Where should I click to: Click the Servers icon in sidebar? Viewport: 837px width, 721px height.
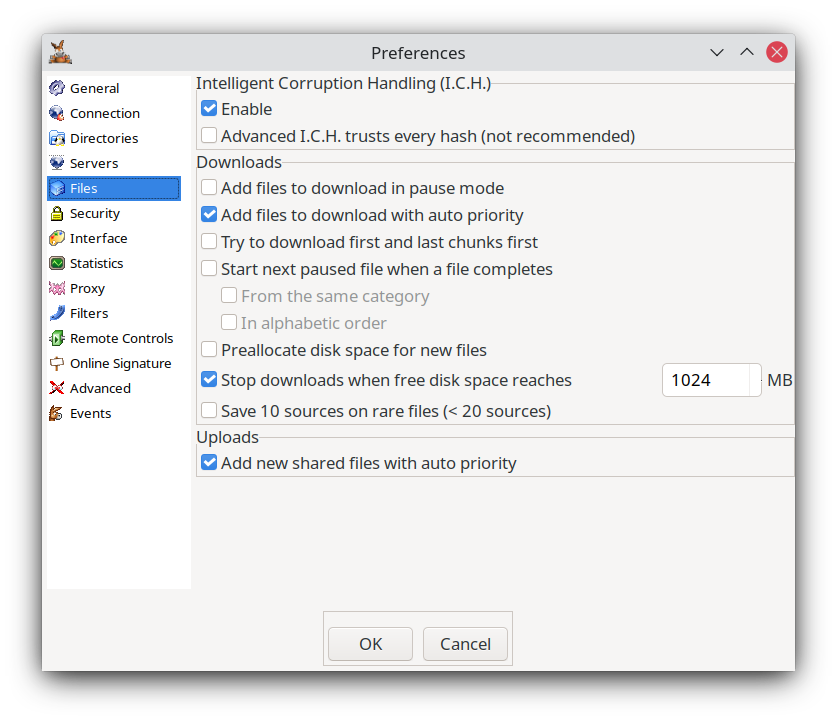[x=57, y=163]
